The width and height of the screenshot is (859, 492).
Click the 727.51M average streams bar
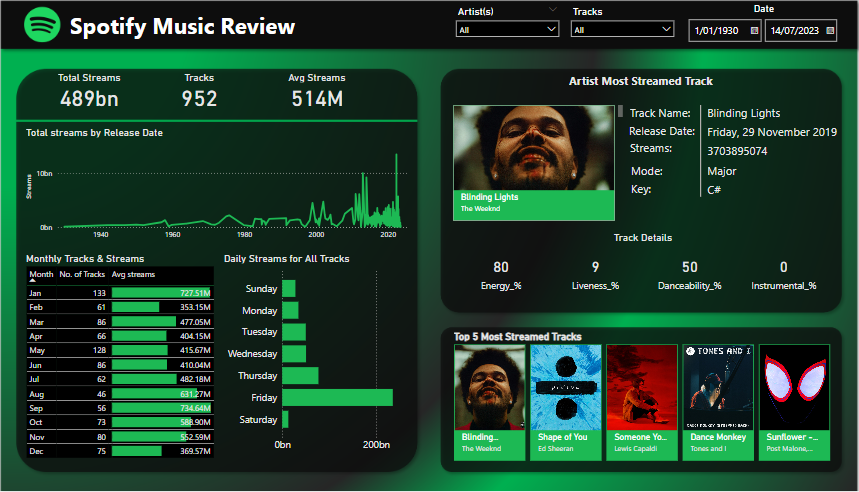[161, 293]
